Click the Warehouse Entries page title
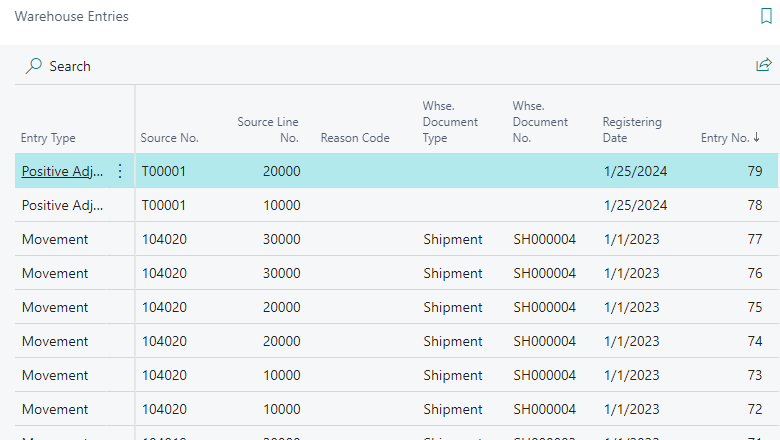The height and width of the screenshot is (440, 780). click(72, 16)
